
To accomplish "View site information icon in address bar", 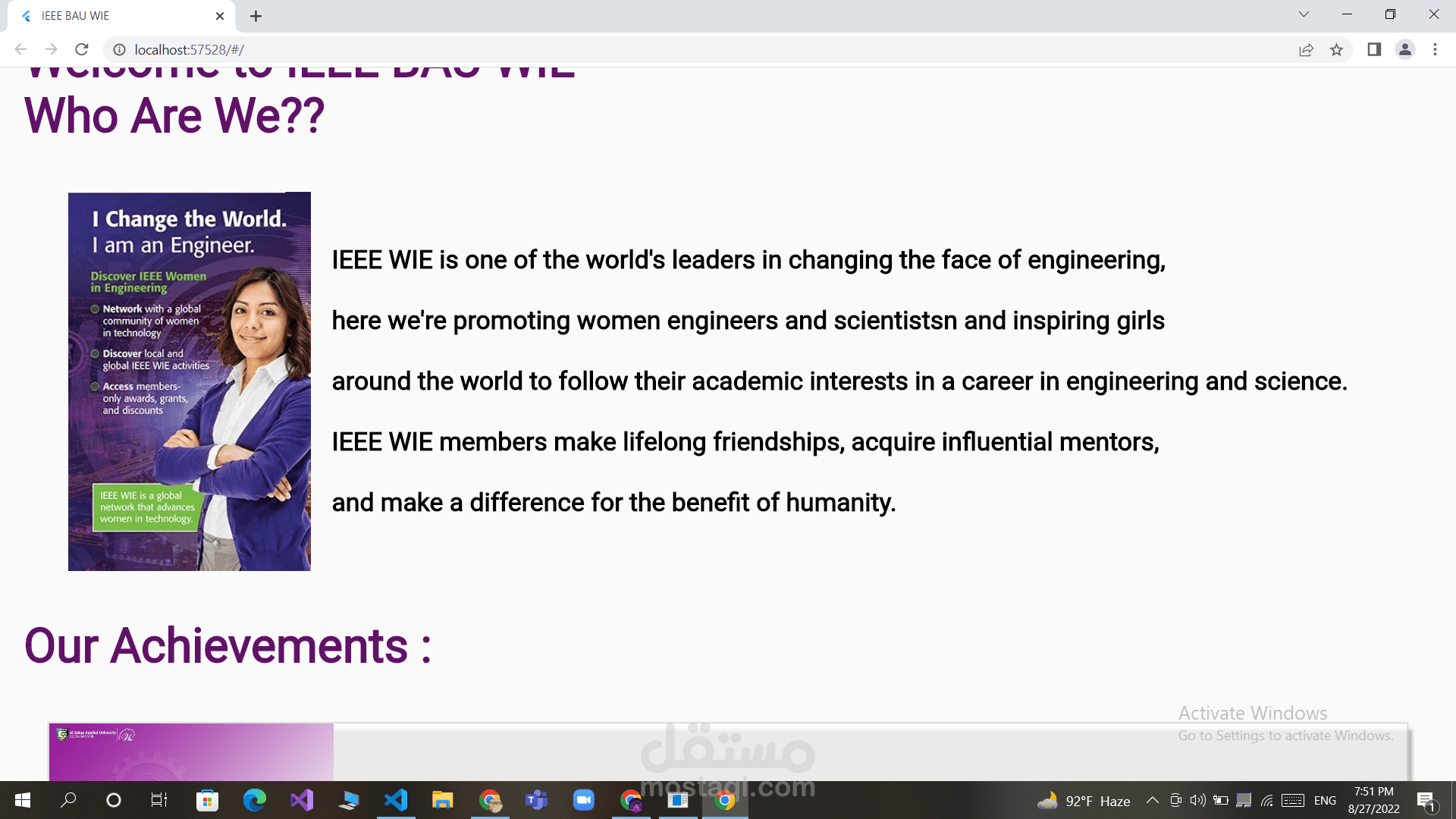I will pyautogui.click(x=119, y=49).
